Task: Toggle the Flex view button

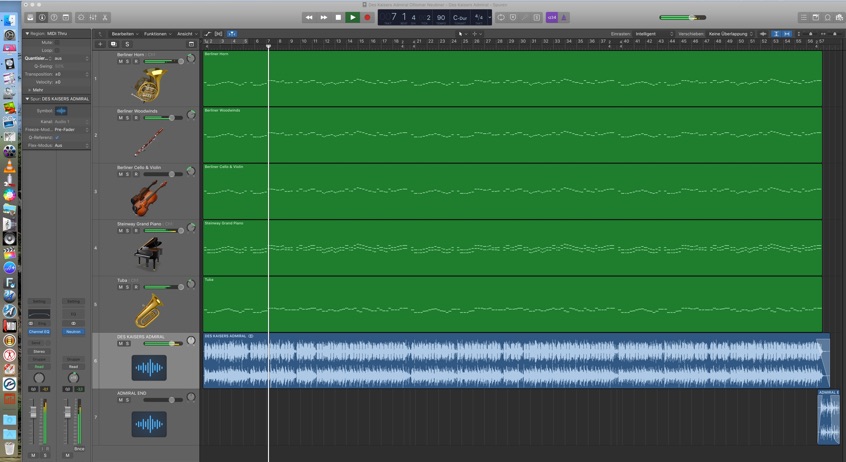Action: point(219,33)
